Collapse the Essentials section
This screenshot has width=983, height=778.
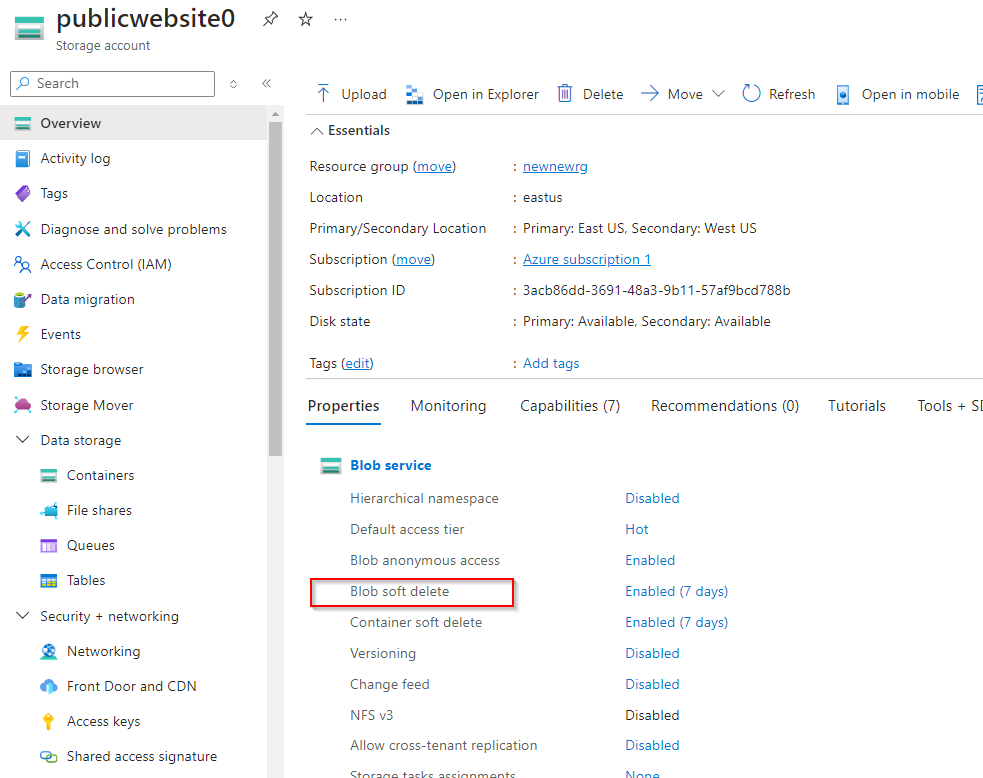317,130
